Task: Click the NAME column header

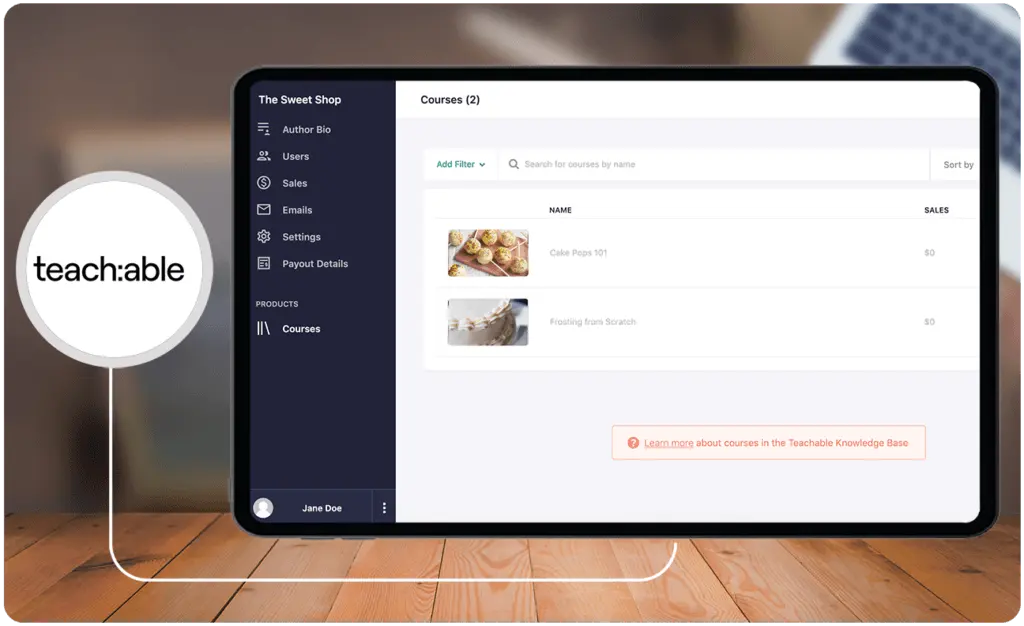Action: (x=560, y=210)
